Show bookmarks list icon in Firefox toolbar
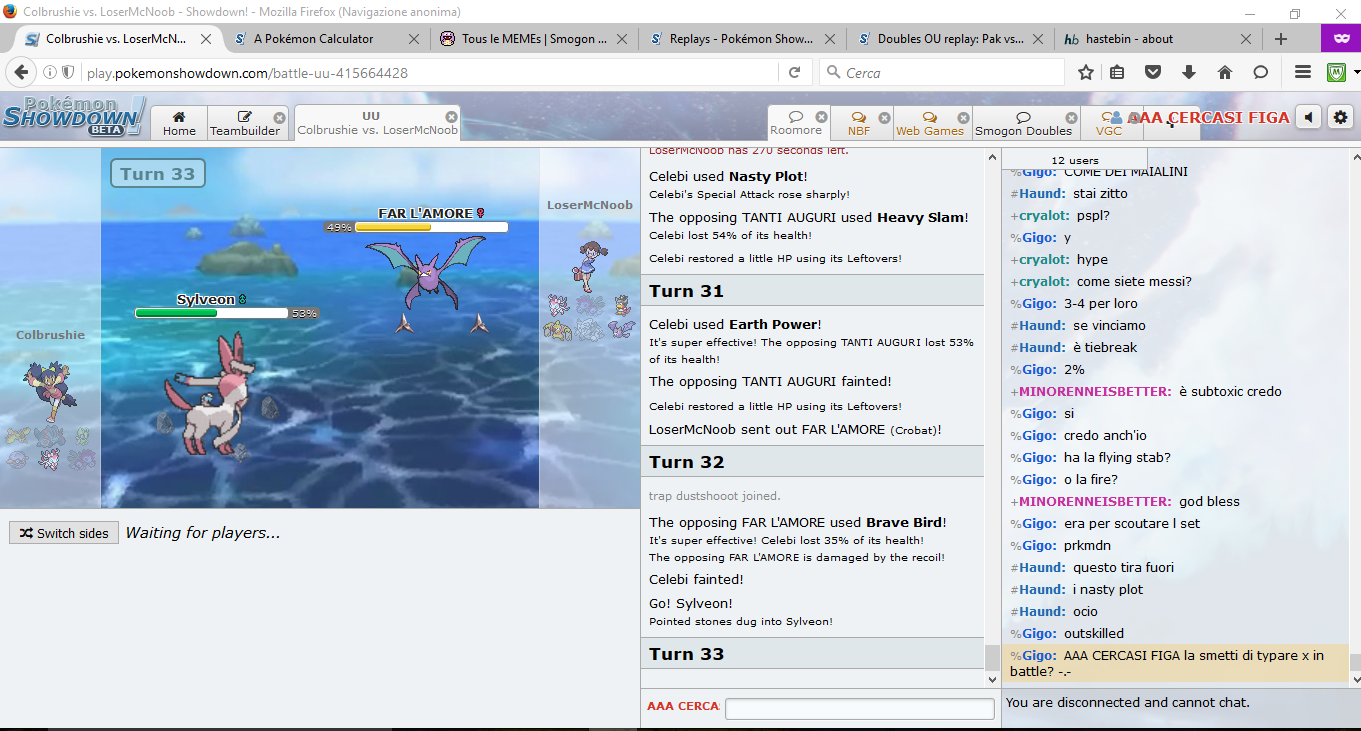 point(1117,73)
